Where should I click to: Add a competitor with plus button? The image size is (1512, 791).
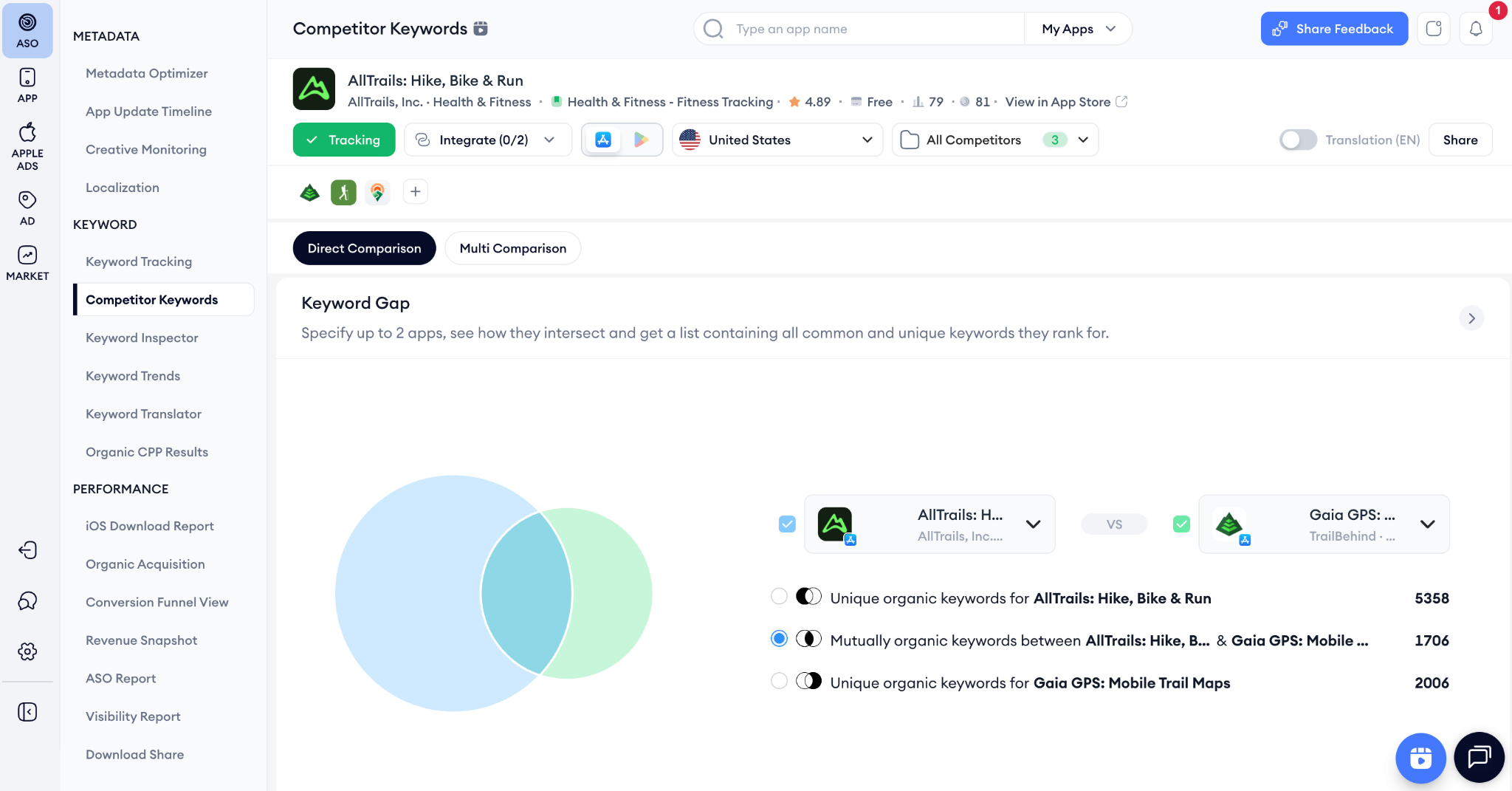click(x=416, y=192)
